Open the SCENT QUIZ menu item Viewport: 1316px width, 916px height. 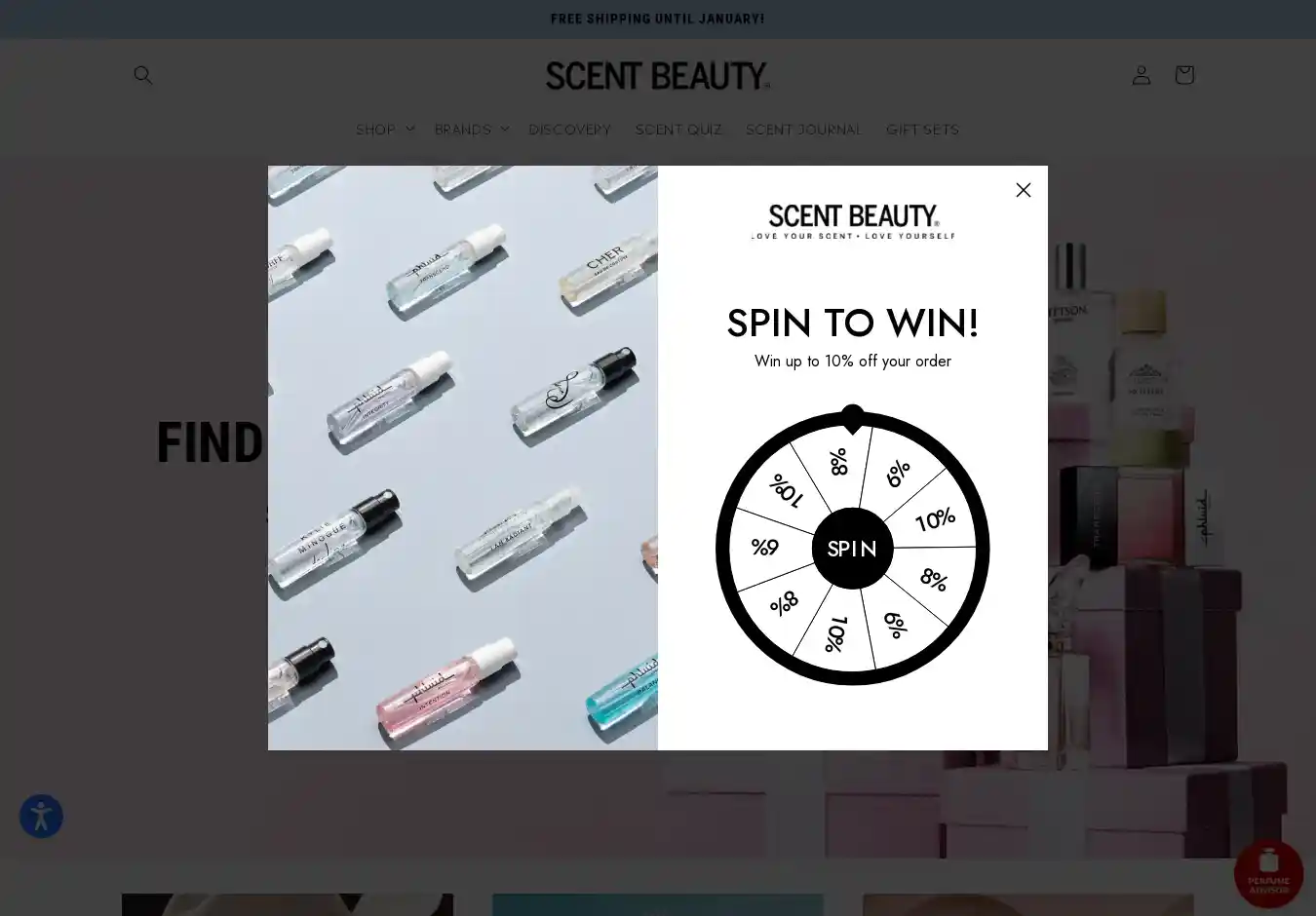click(x=678, y=129)
